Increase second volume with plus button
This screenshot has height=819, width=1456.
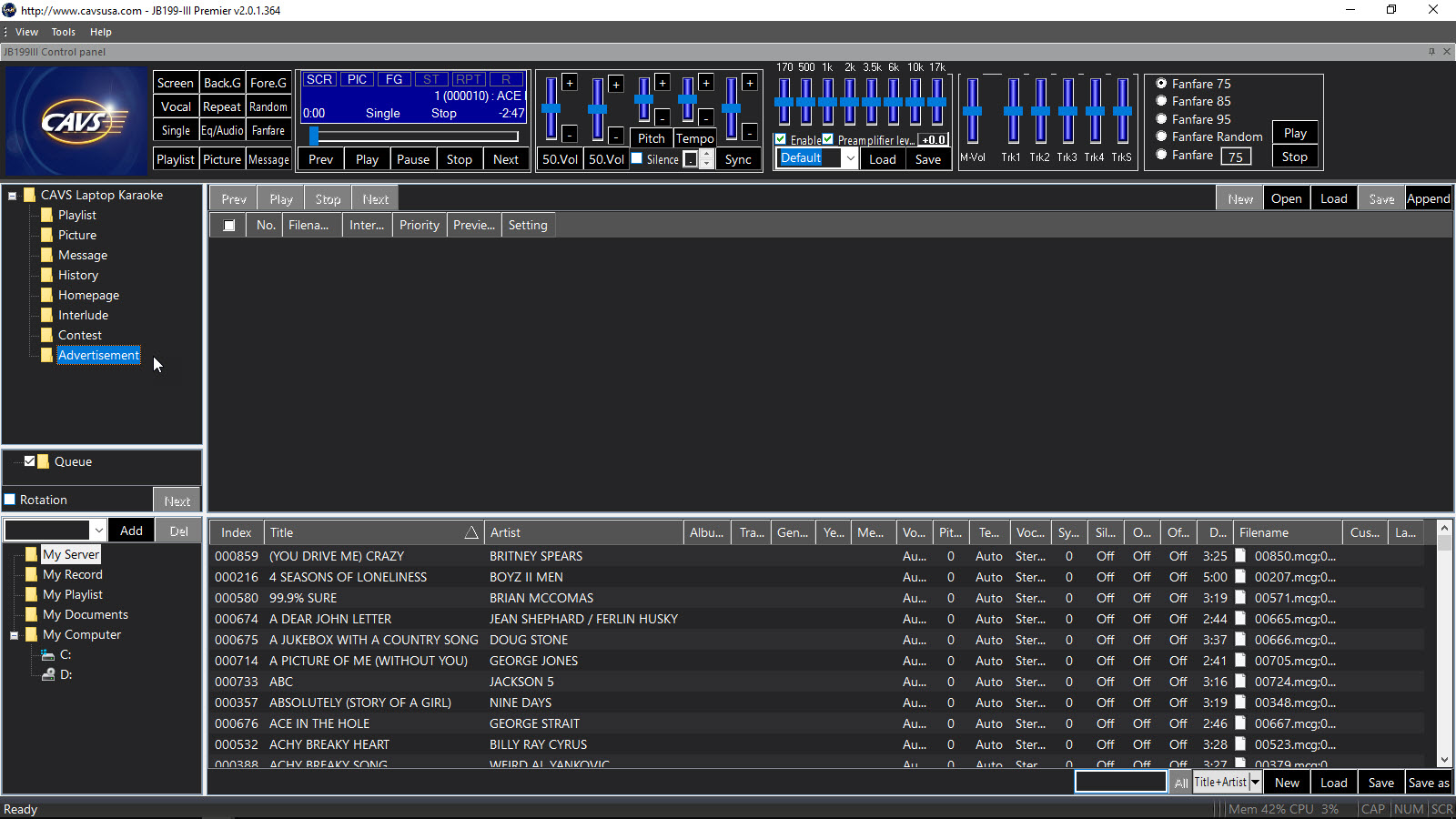(616, 84)
